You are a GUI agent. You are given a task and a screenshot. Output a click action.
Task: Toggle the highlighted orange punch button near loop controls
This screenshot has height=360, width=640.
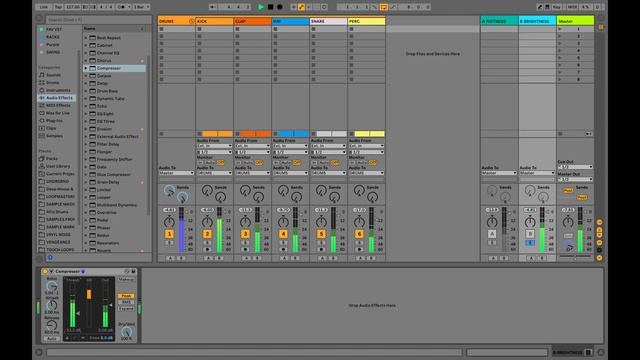[x=384, y=7]
